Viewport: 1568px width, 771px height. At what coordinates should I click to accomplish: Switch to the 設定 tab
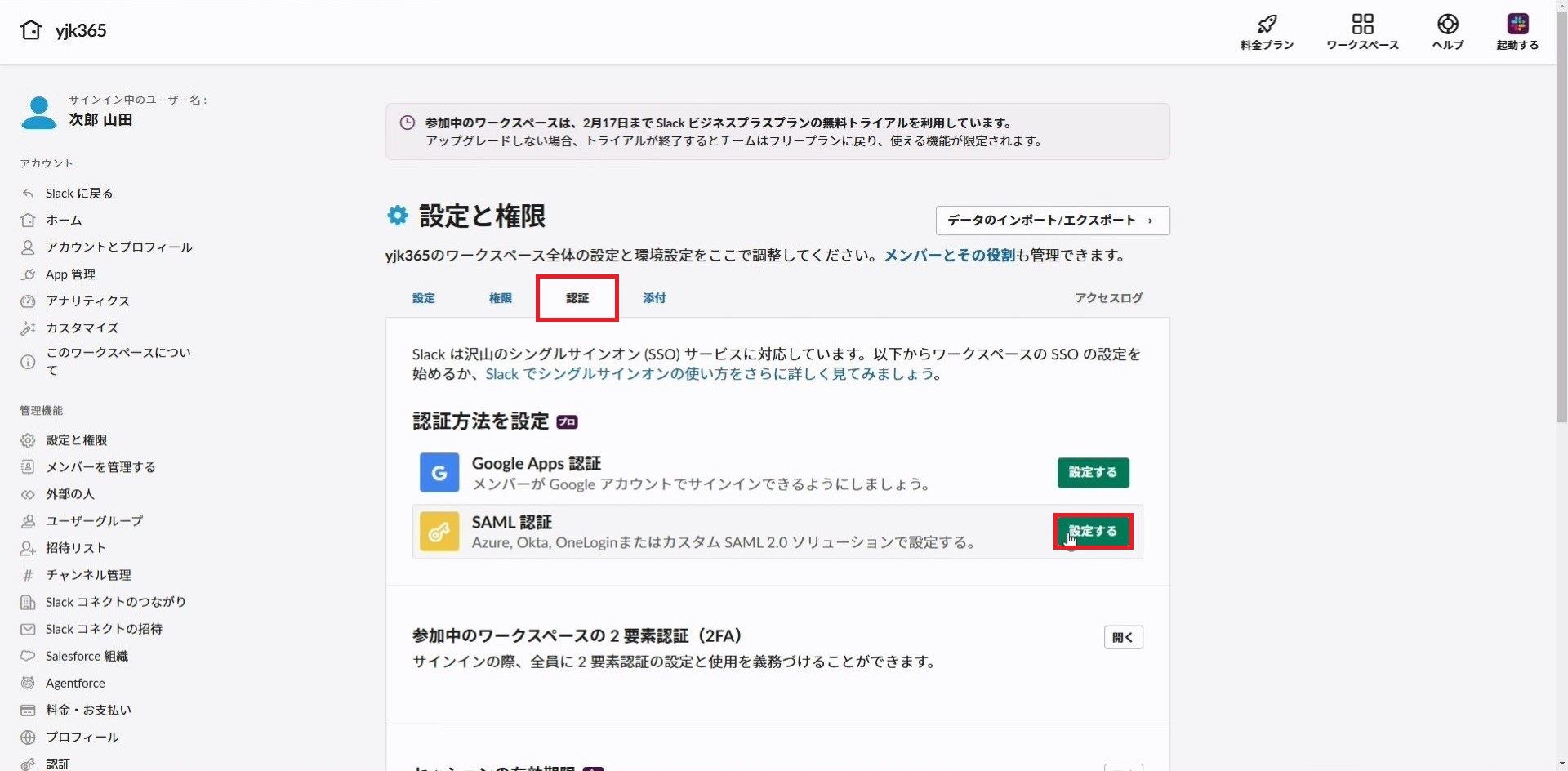click(424, 298)
